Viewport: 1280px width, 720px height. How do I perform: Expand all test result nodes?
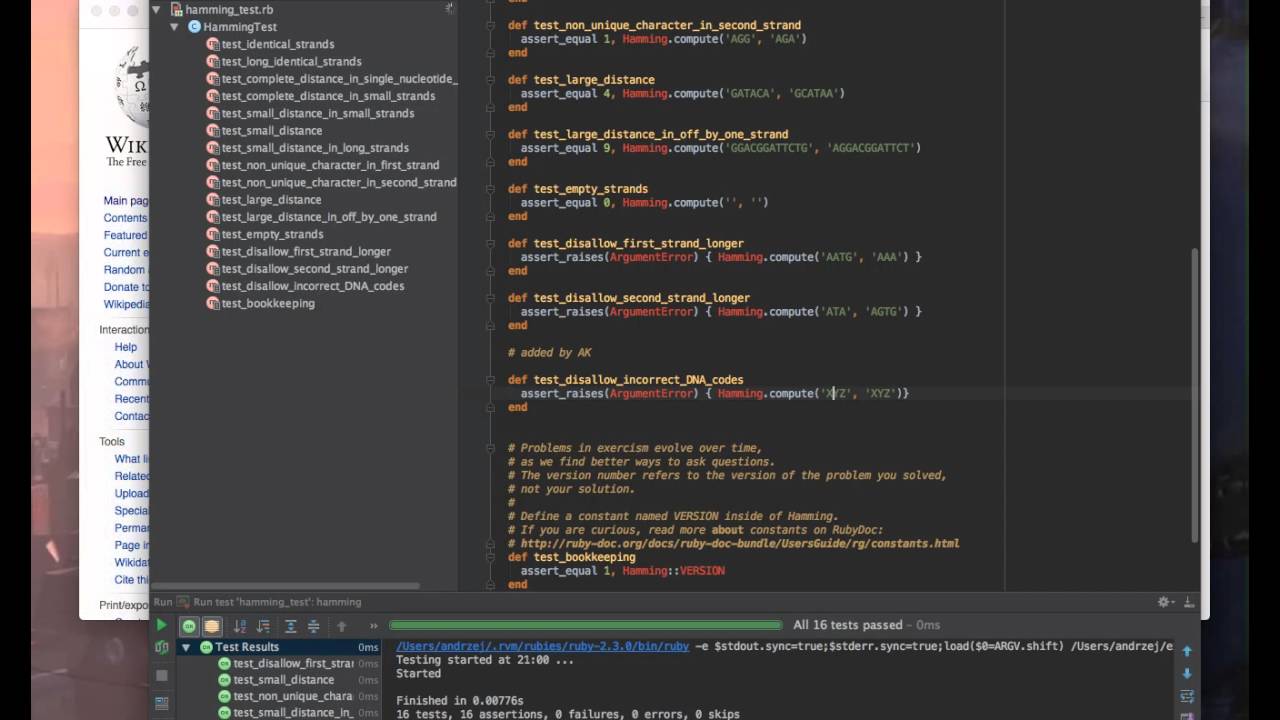point(290,626)
